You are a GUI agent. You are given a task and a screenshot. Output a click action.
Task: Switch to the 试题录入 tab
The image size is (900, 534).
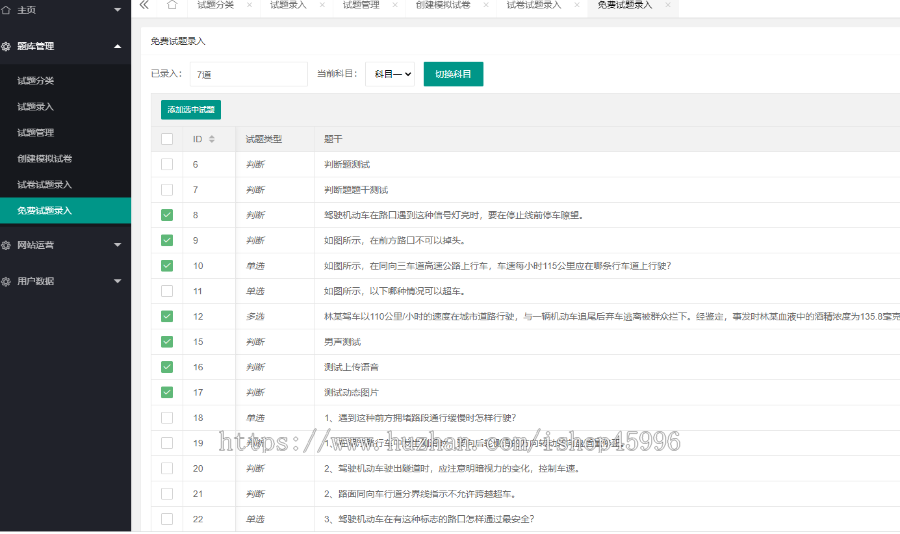[288, 5]
